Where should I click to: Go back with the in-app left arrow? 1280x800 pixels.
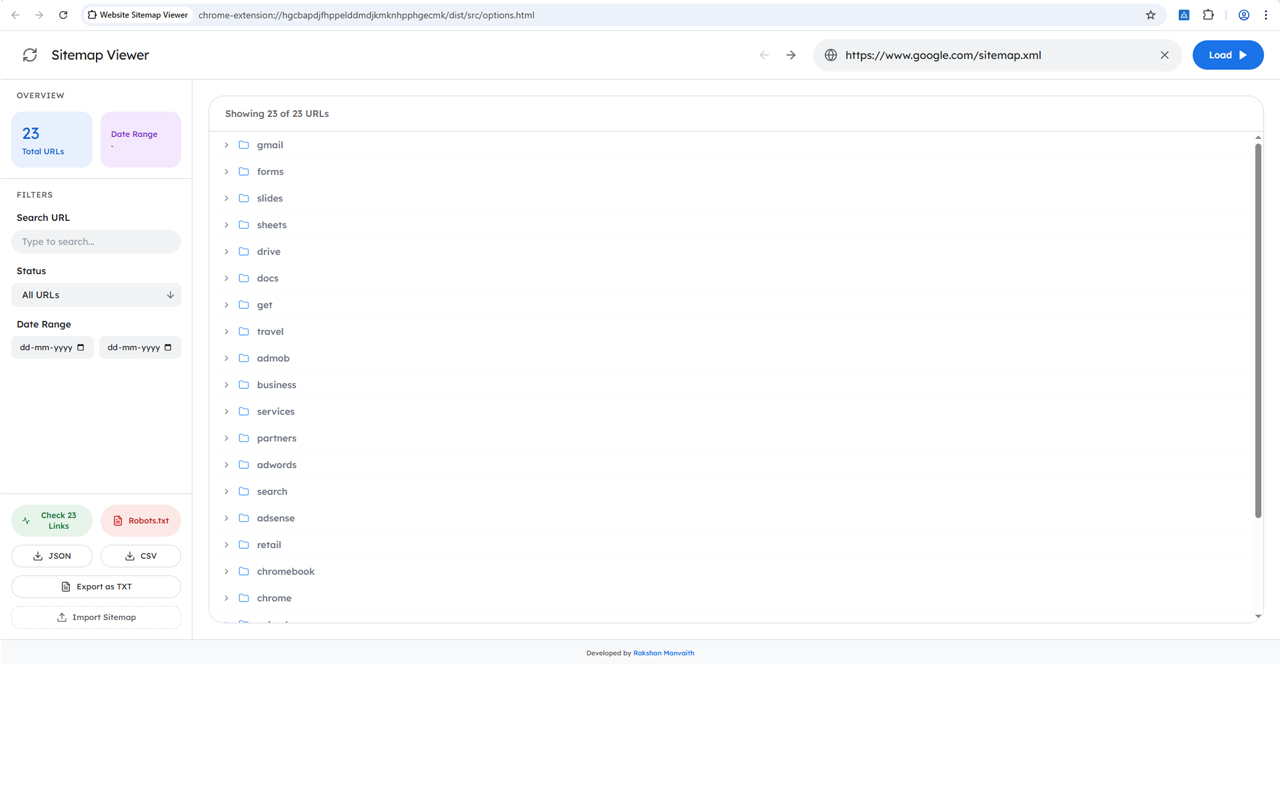(764, 55)
